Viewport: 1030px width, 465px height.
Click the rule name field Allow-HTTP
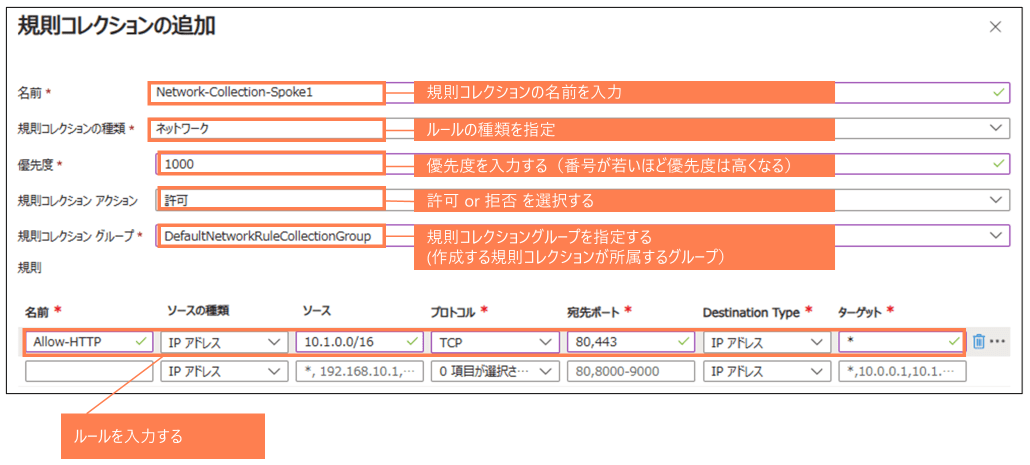pyautogui.click(x=89, y=342)
